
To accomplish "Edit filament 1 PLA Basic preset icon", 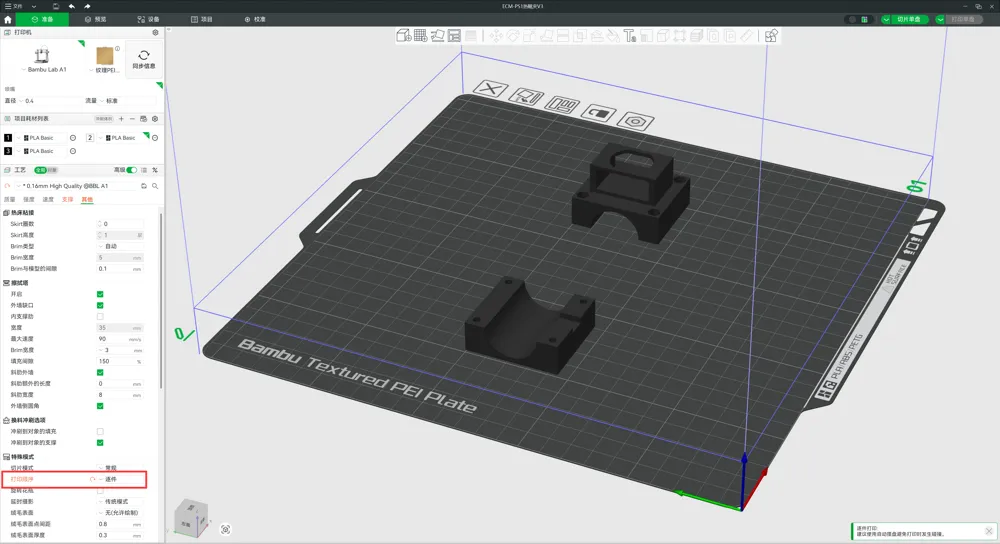I will (x=73, y=138).
